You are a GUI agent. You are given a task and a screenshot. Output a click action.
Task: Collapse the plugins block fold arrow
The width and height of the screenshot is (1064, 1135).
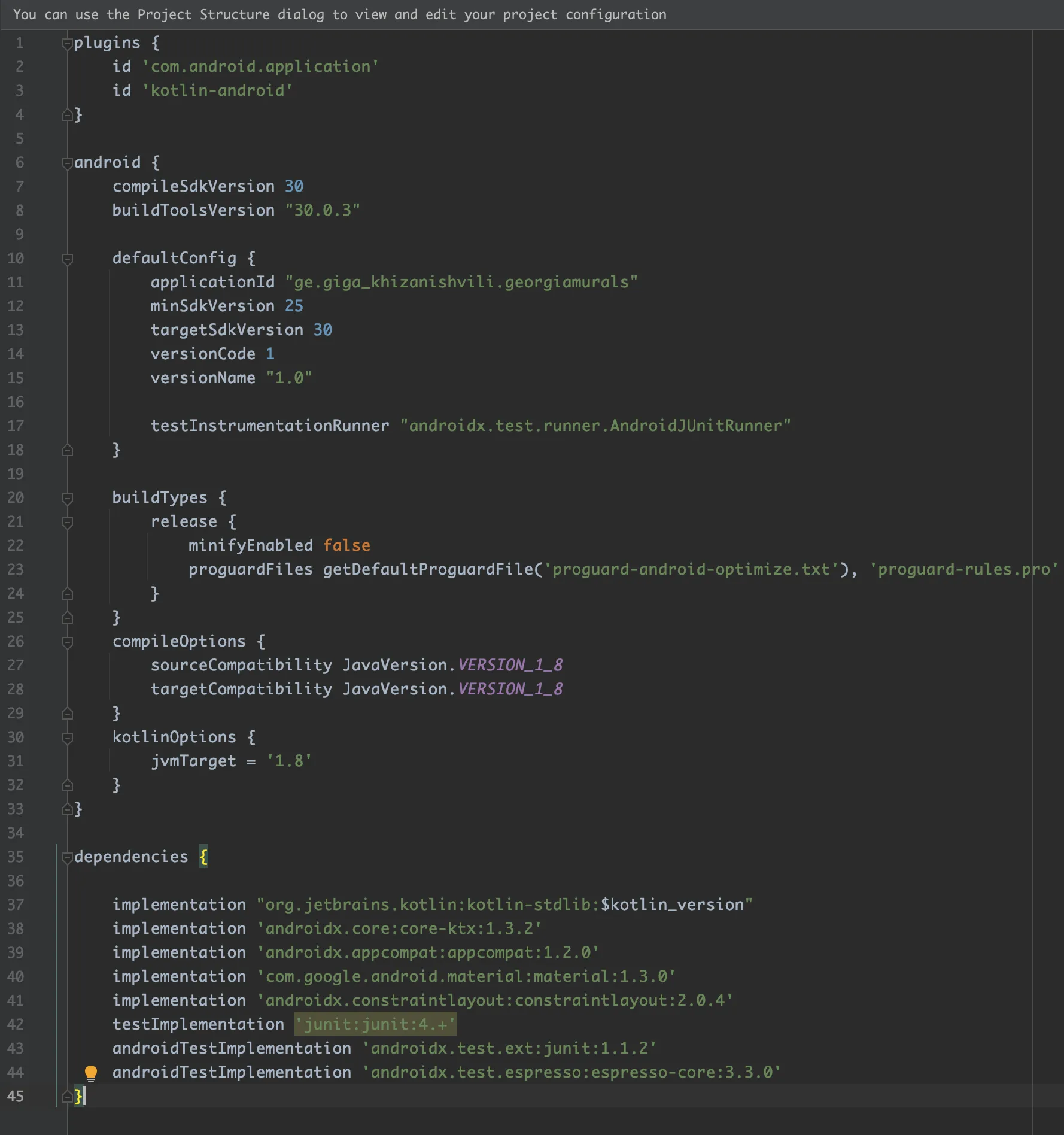pyautogui.click(x=68, y=44)
